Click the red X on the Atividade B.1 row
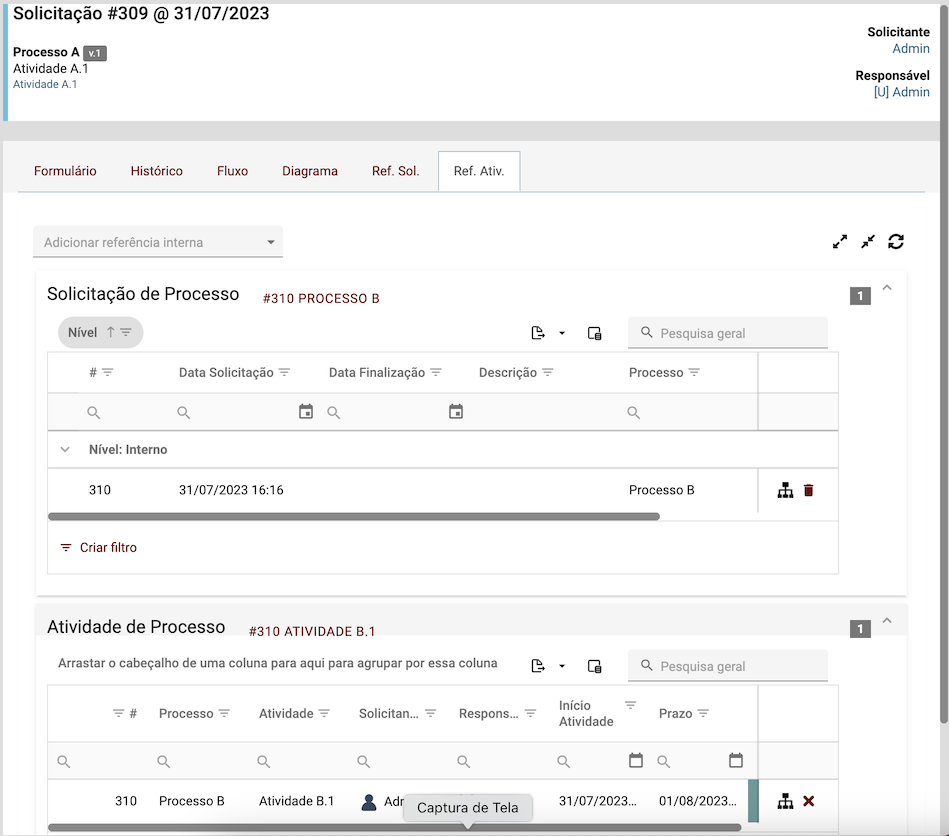Image resolution: width=949 pixels, height=836 pixels. [x=809, y=801]
